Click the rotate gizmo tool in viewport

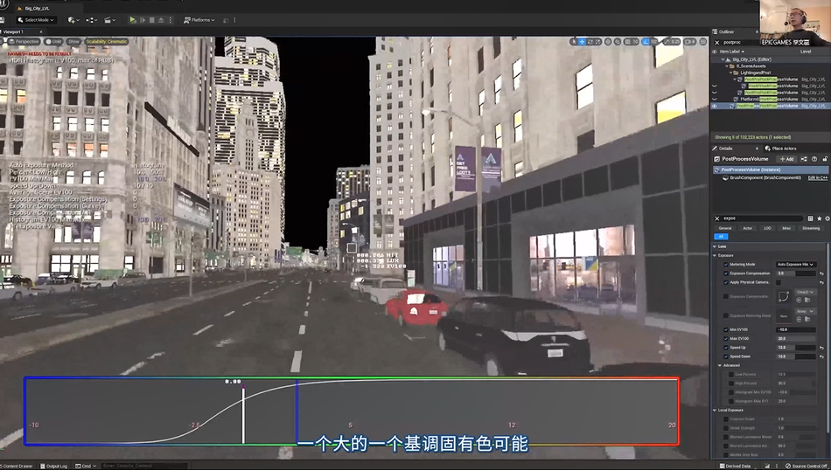590,41
